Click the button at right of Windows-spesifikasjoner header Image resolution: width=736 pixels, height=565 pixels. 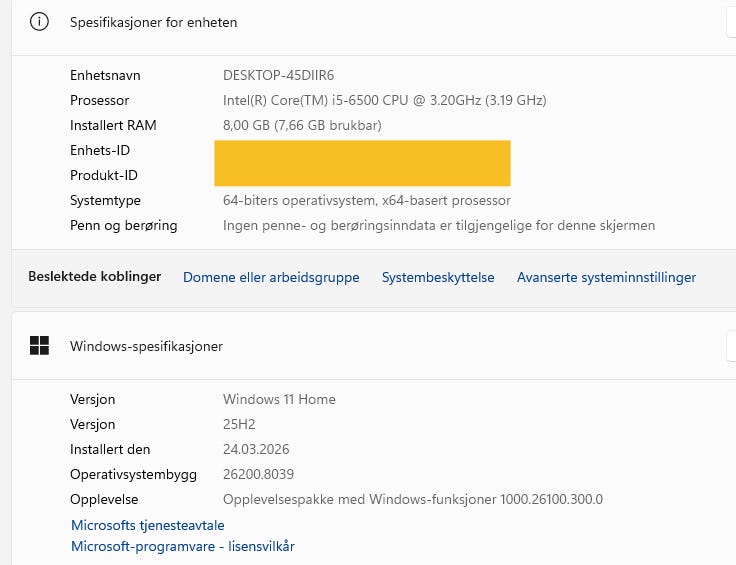click(731, 346)
